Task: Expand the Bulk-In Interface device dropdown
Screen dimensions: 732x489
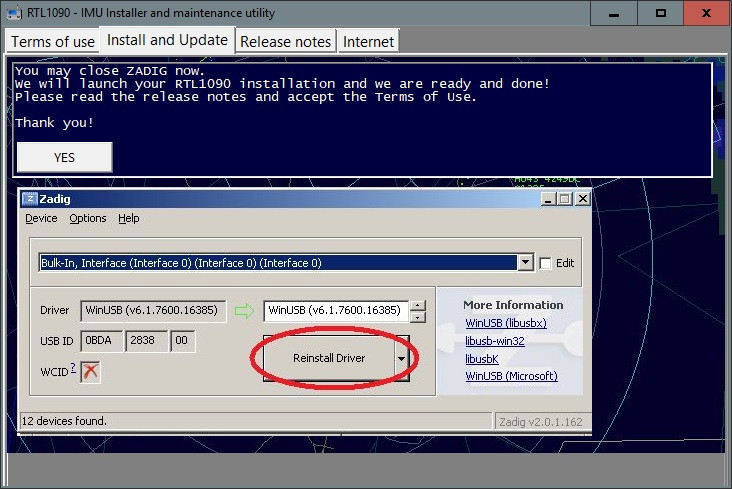Action: pyautogui.click(x=525, y=262)
